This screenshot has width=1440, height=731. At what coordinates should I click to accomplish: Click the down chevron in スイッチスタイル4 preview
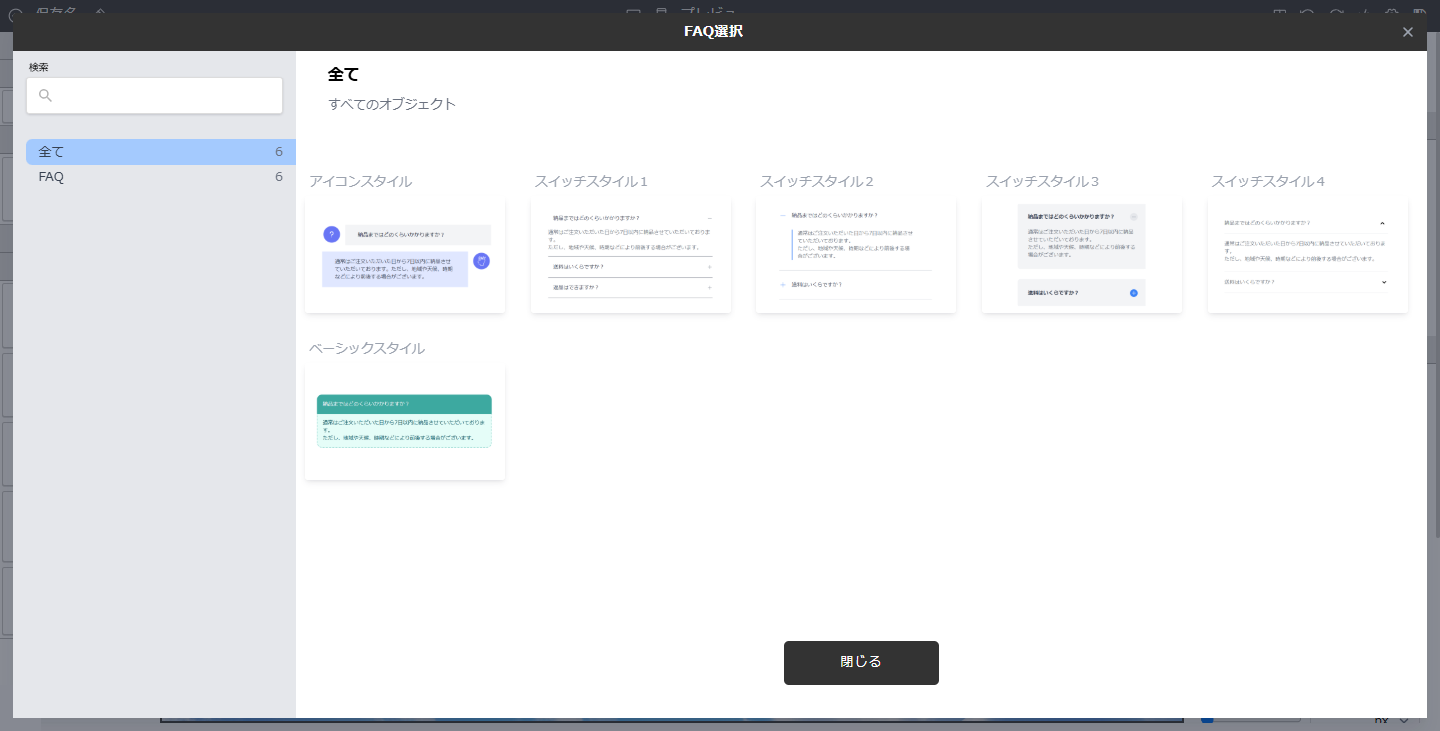[x=1383, y=282]
